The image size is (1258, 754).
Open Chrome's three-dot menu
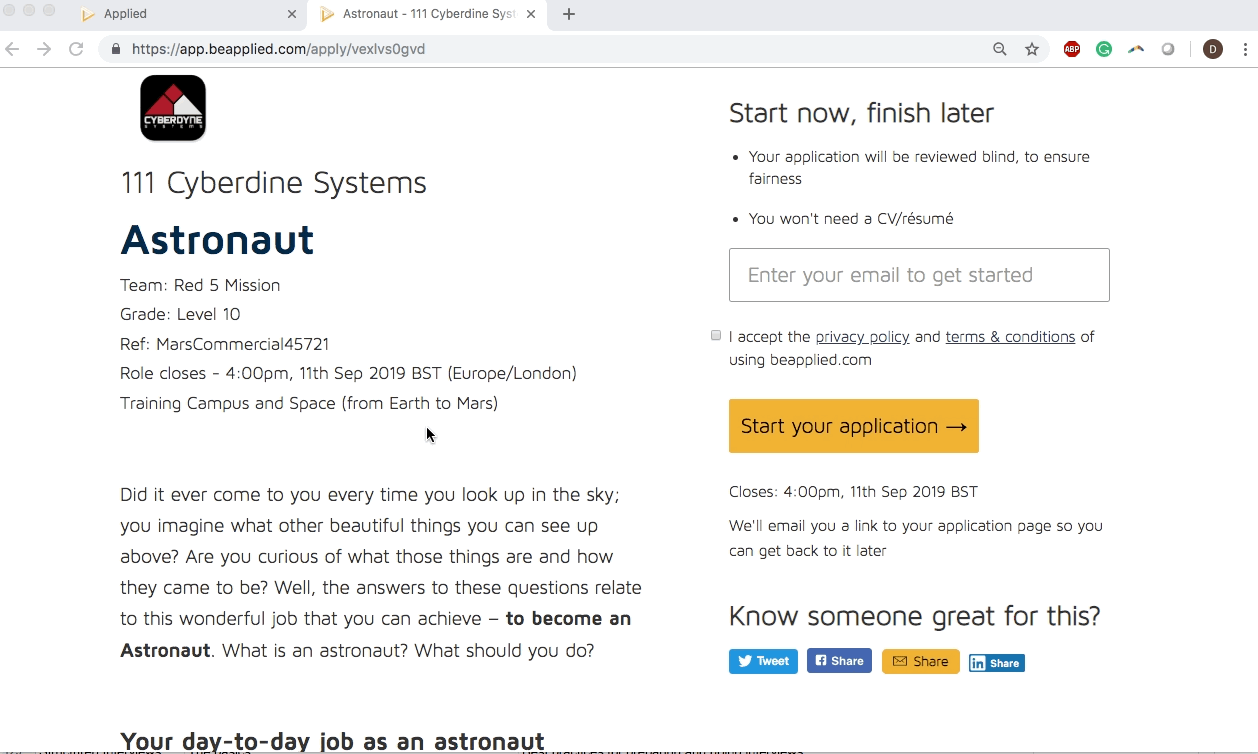[1245, 49]
